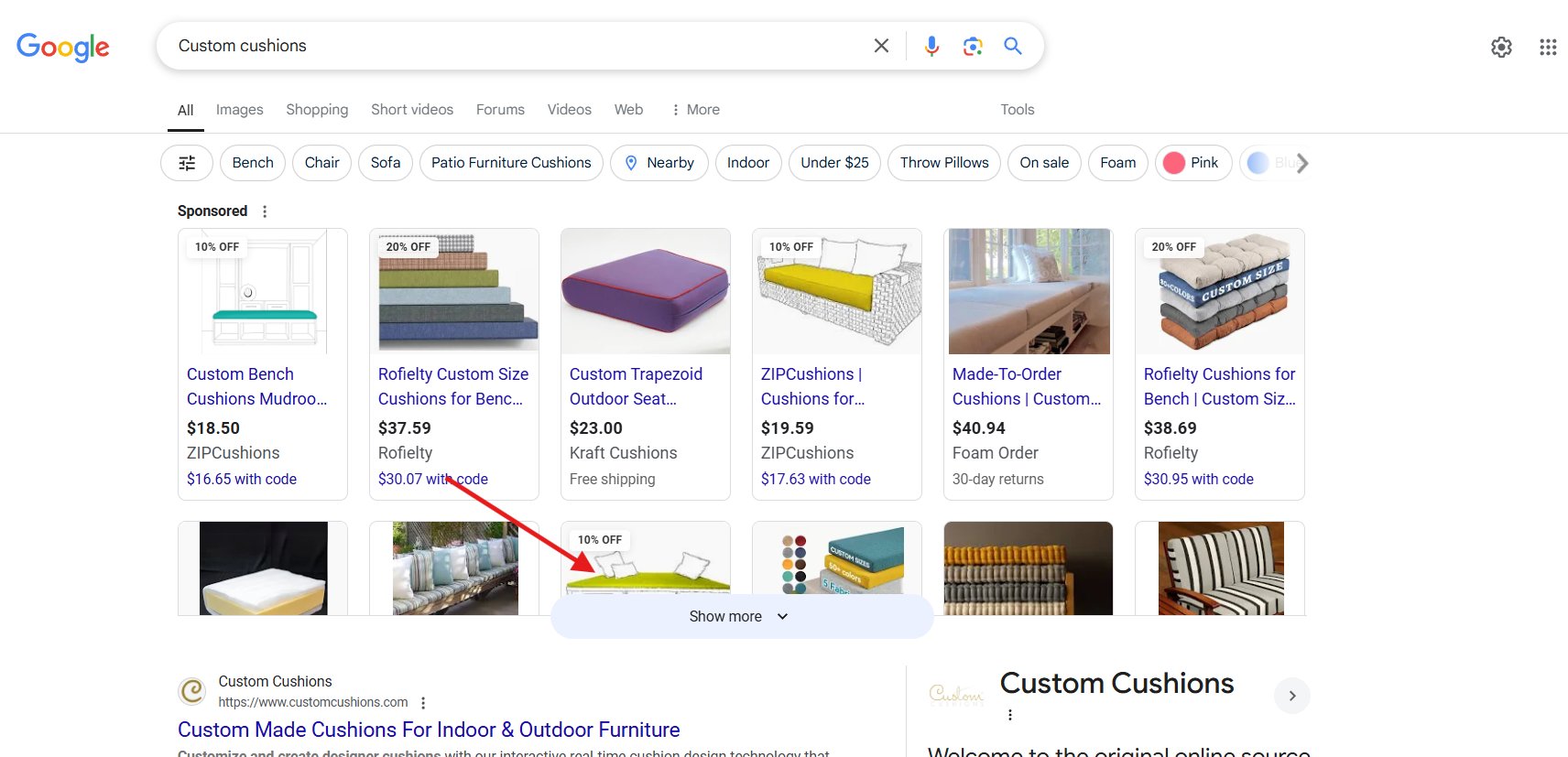This screenshot has height=757, width=1568.
Task: Apply the Throw Pillows filter chip
Action: [x=944, y=163]
